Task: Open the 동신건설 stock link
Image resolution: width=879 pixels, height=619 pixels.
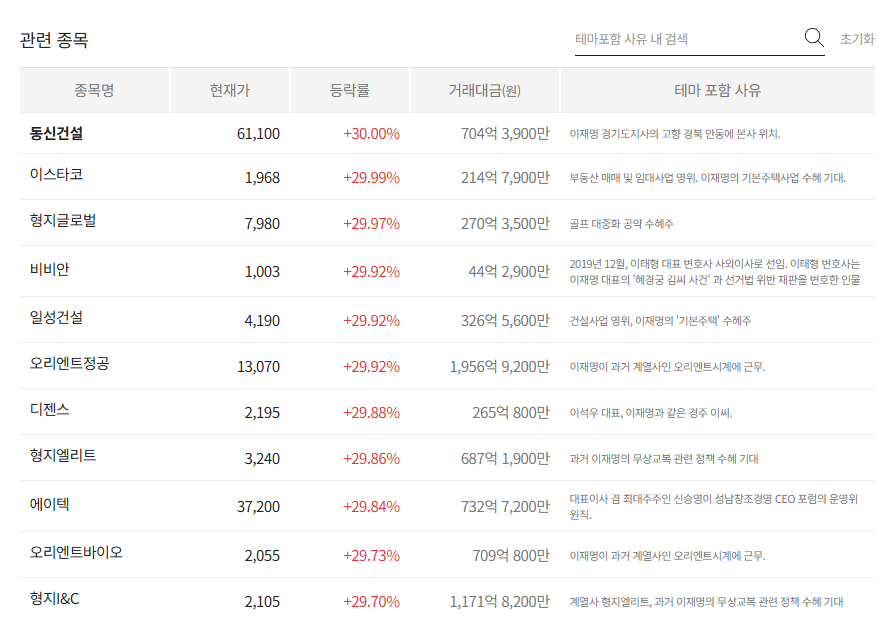Action: (56, 133)
